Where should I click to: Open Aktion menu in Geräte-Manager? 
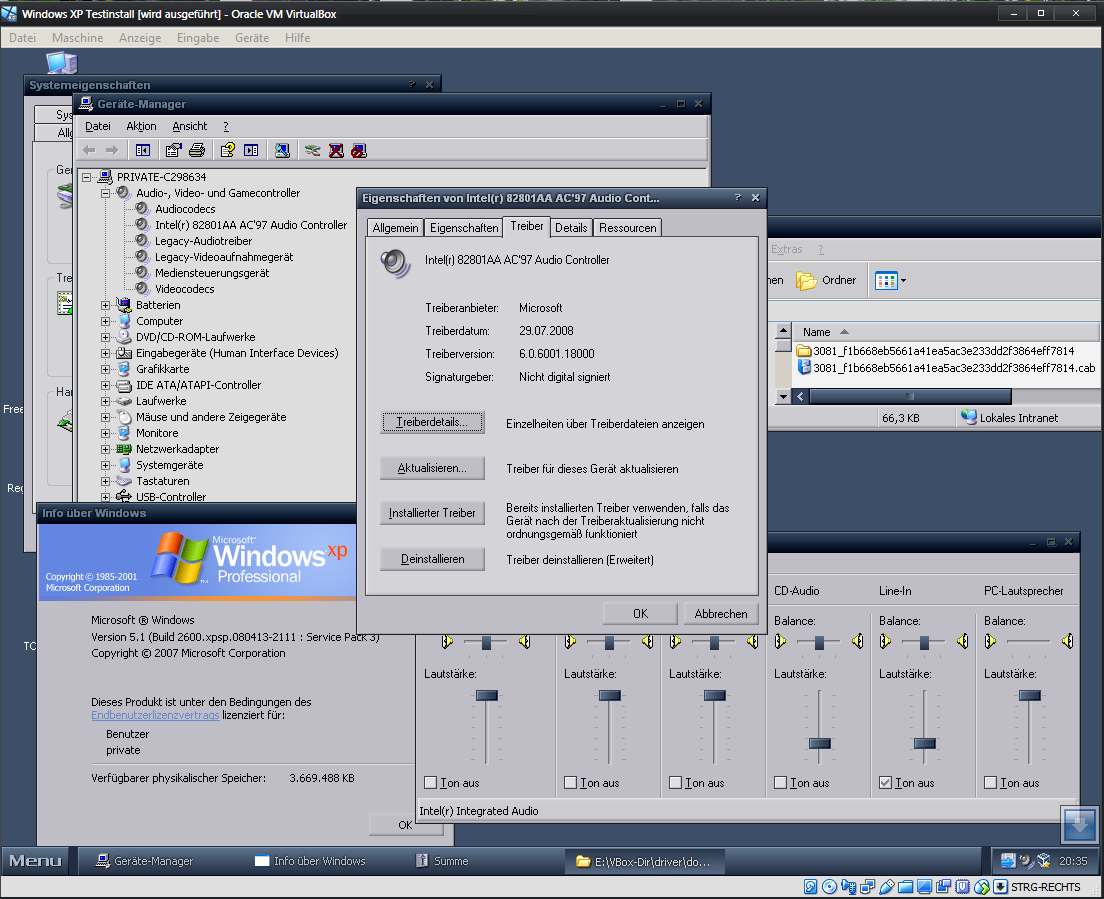tap(141, 126)
